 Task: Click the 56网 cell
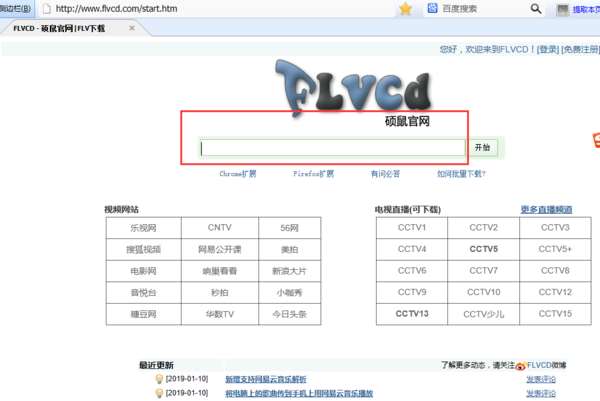pos(289,228)
